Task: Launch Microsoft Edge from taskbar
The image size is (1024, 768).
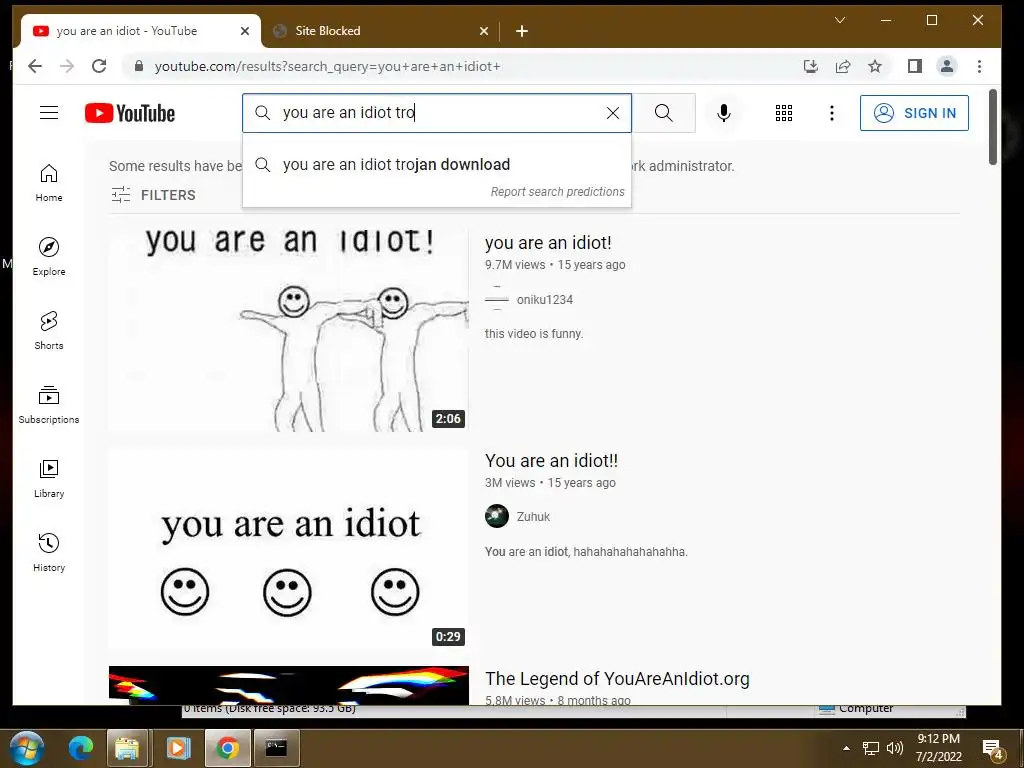Action: click(x=81, y=747)
